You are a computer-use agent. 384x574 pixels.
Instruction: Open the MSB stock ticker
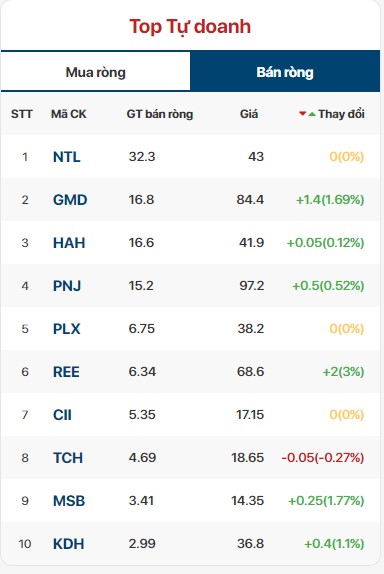coord(69,501)
